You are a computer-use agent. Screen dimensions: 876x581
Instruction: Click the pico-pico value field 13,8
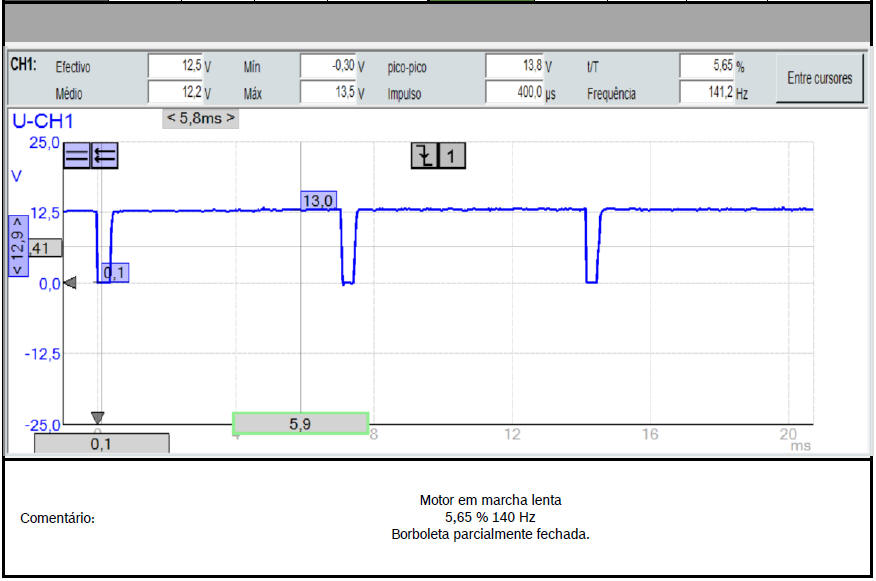[514, 67]
